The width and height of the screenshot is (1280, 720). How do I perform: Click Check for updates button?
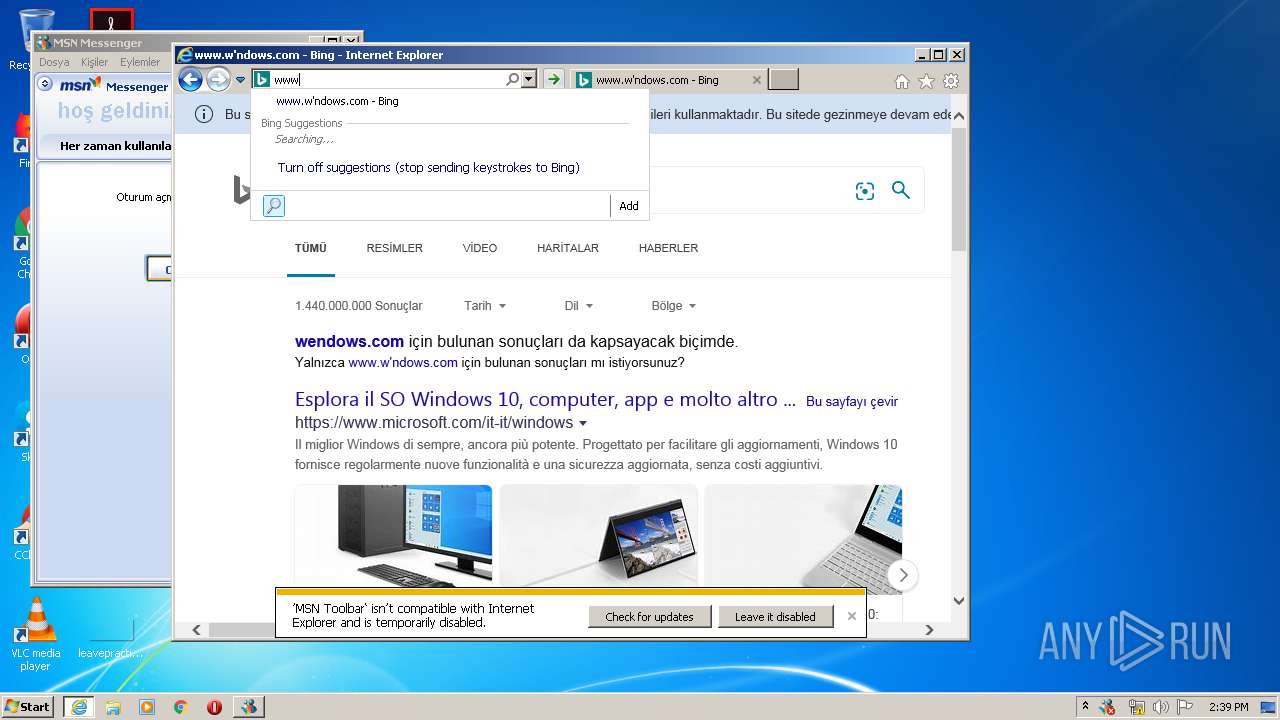point(649,617)
